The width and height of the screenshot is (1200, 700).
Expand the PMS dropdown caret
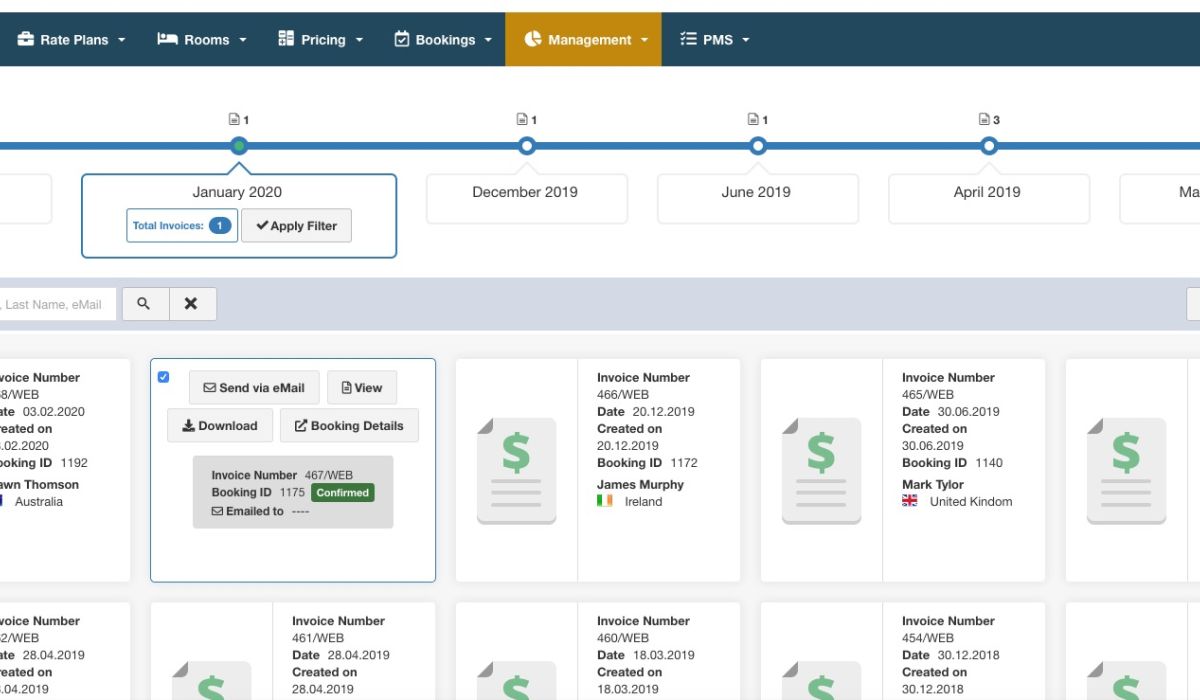[746, 41]
